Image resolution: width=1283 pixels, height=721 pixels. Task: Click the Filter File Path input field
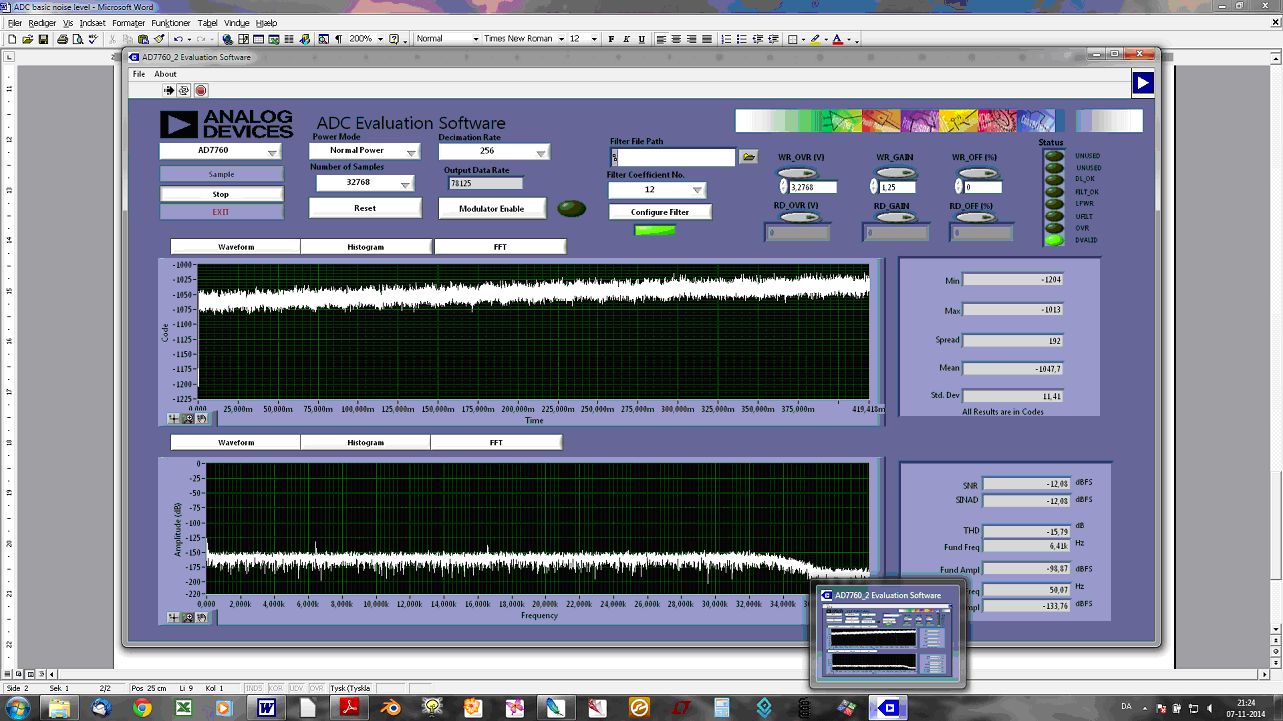tap(673, 157)
